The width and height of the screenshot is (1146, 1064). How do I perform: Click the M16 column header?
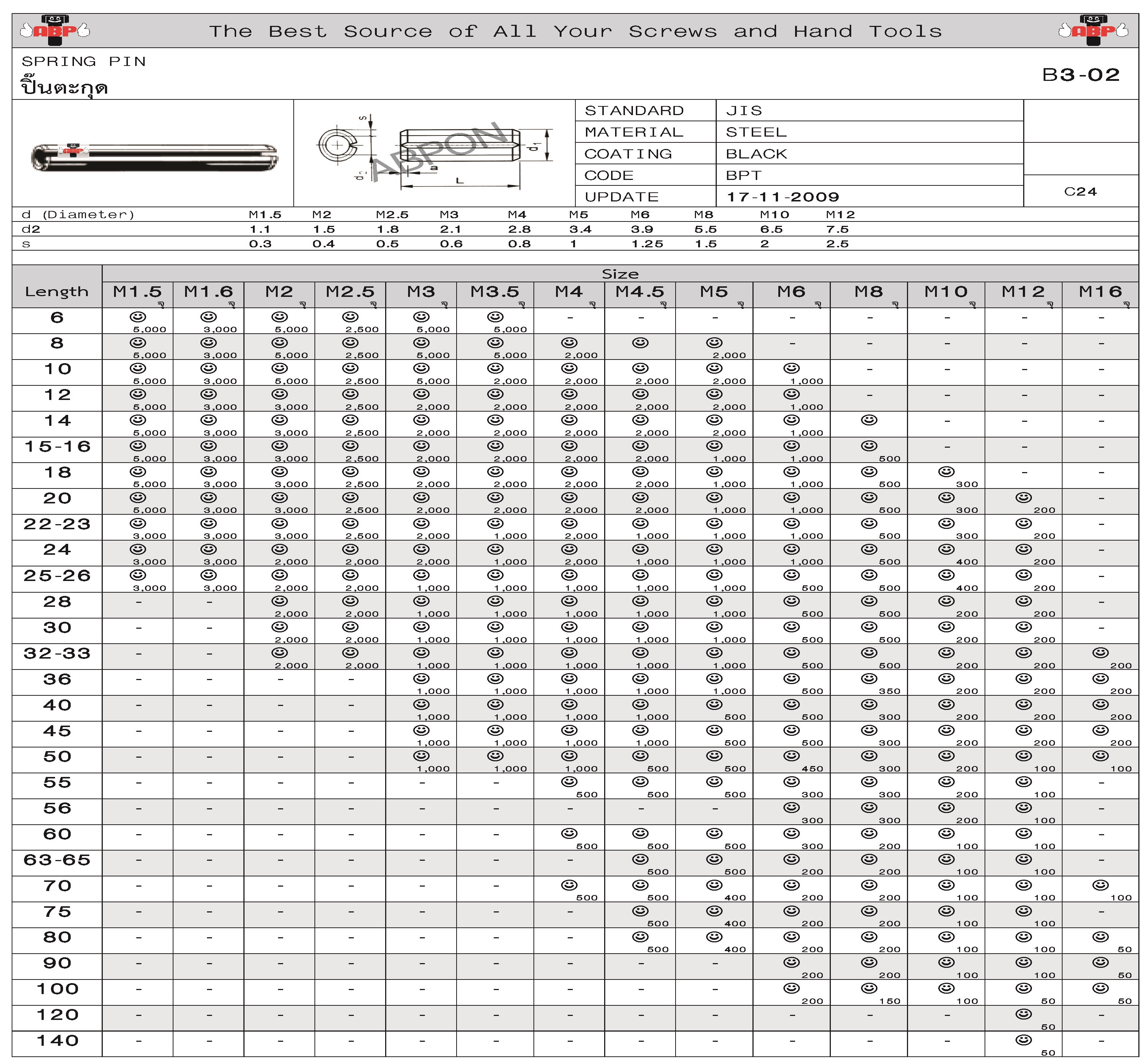click(1100, 291)
